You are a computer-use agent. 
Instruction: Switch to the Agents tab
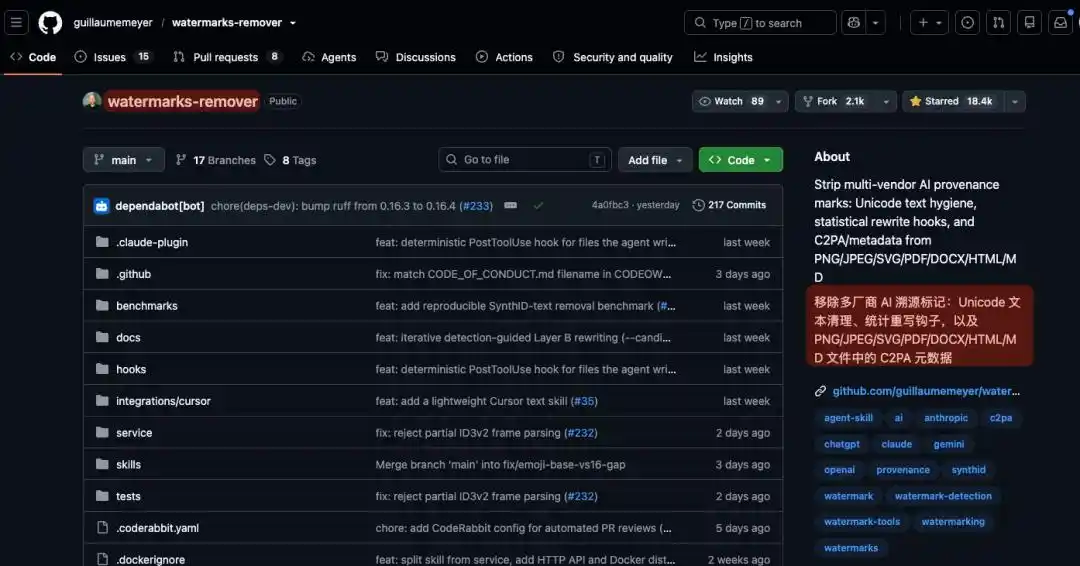pyautogui.click(x=329, y=57)
